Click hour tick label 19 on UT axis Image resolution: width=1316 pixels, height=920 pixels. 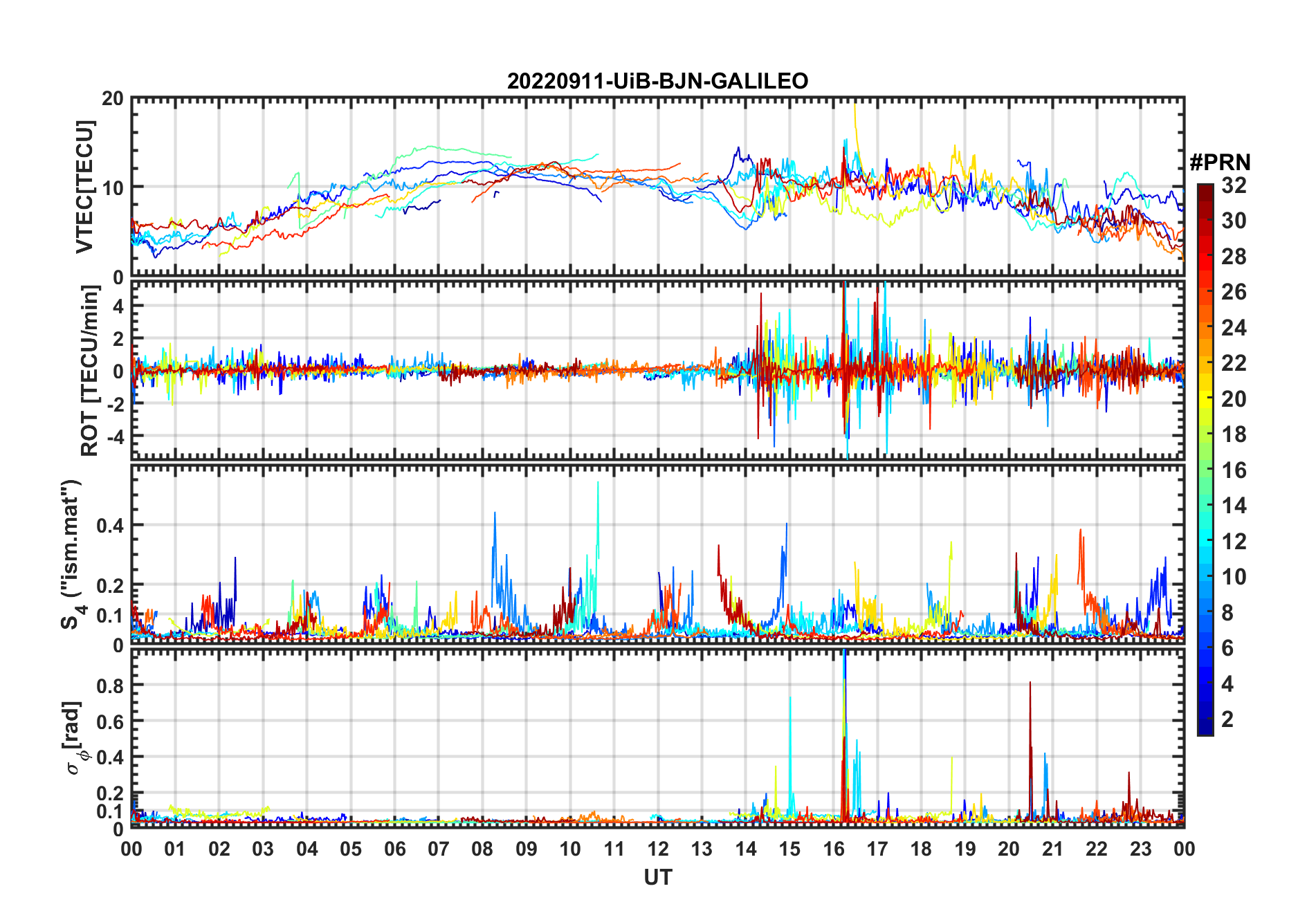[x=965, y=849]
